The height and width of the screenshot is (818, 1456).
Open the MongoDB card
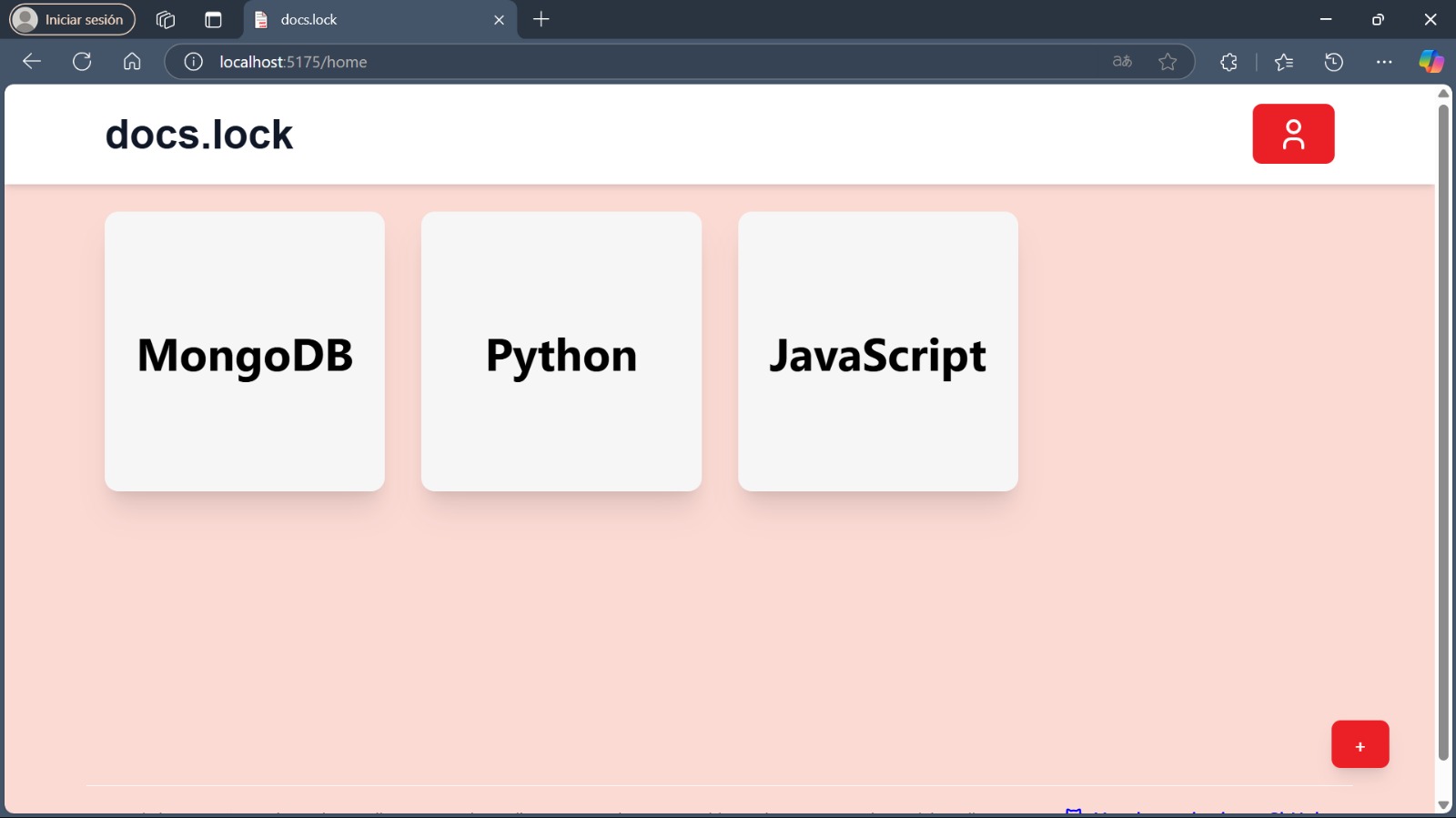click(245, 352)
